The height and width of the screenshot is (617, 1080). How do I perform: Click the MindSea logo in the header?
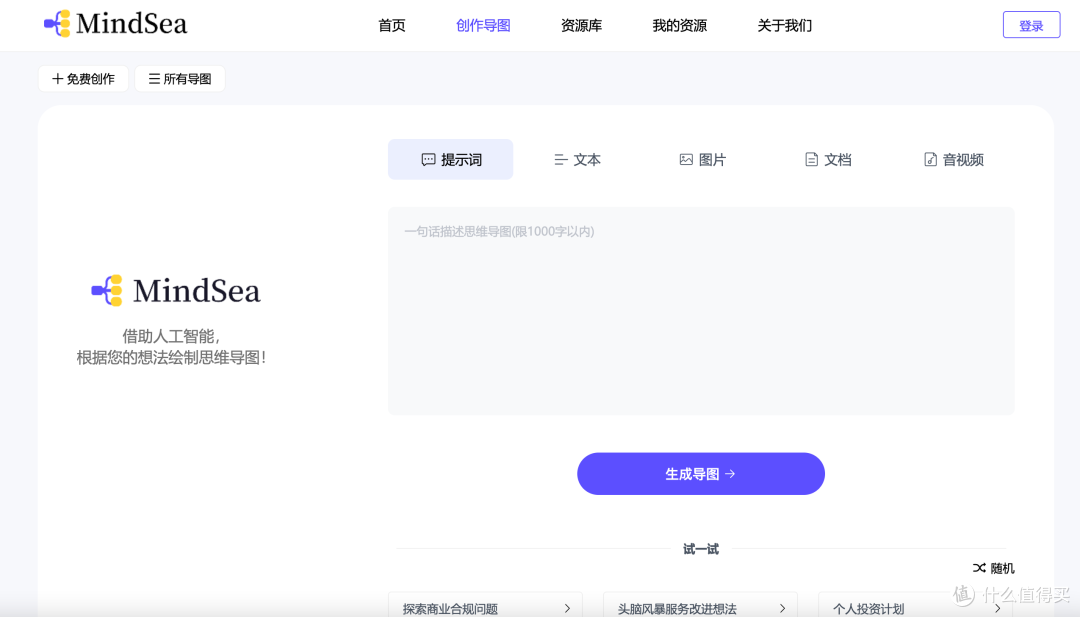click(115, 24)
